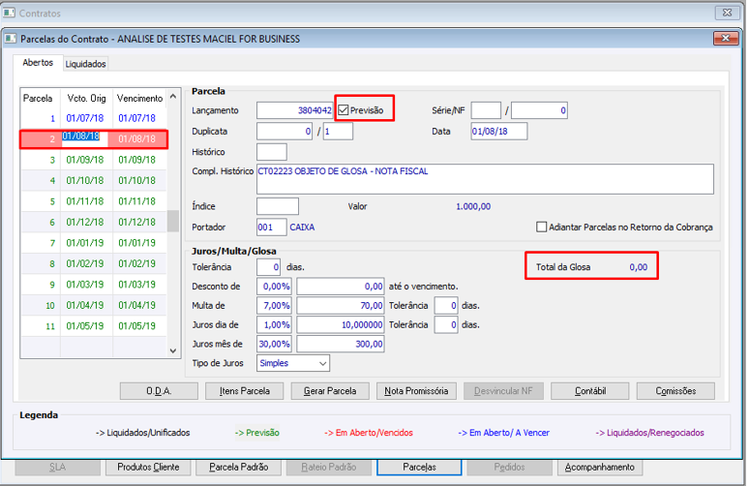Viewport: 750px width, 486px height.
Task: Click the Juros mês value 300,00
Action: pyautogui.click(x=341, y=344)
